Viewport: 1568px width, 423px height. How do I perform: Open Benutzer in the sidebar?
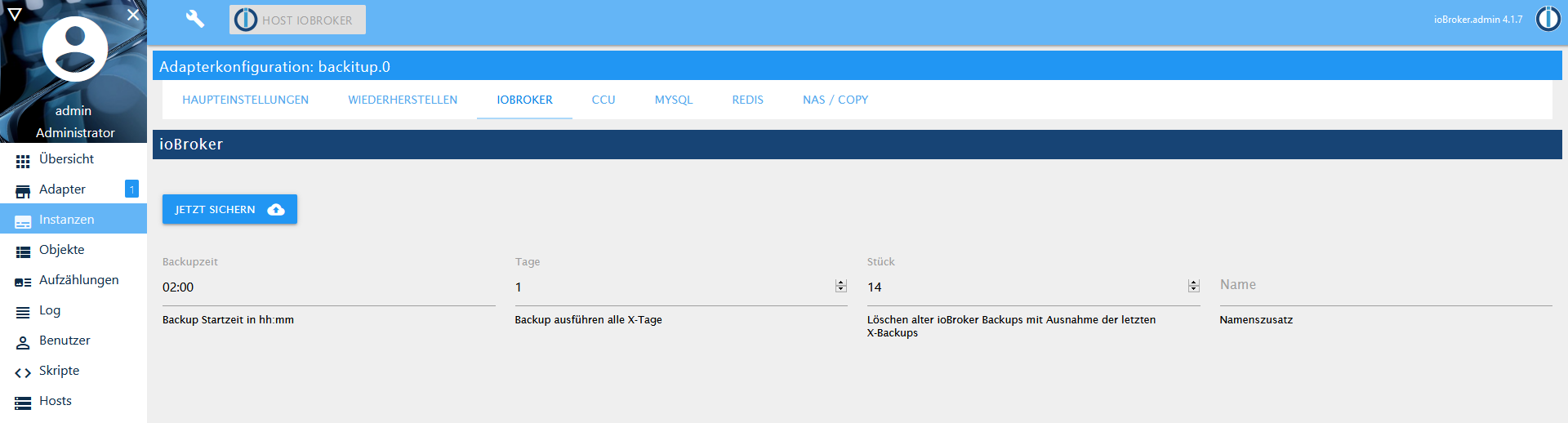[x=73, y=341]
